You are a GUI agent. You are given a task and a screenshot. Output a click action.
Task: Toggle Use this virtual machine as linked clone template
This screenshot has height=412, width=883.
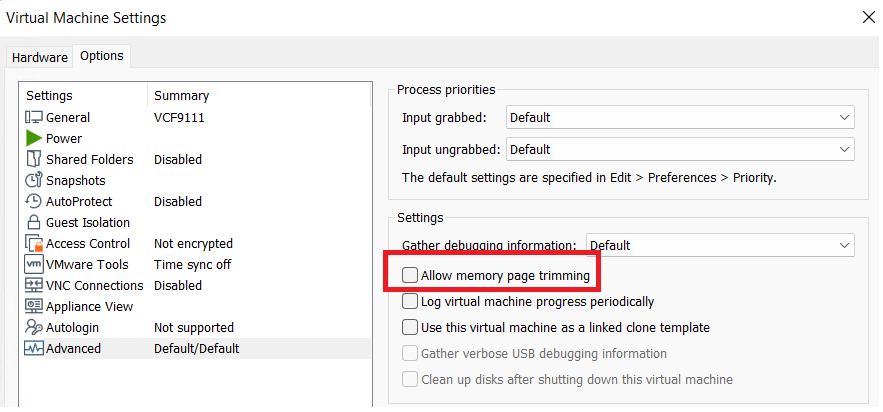click(410, 327)
